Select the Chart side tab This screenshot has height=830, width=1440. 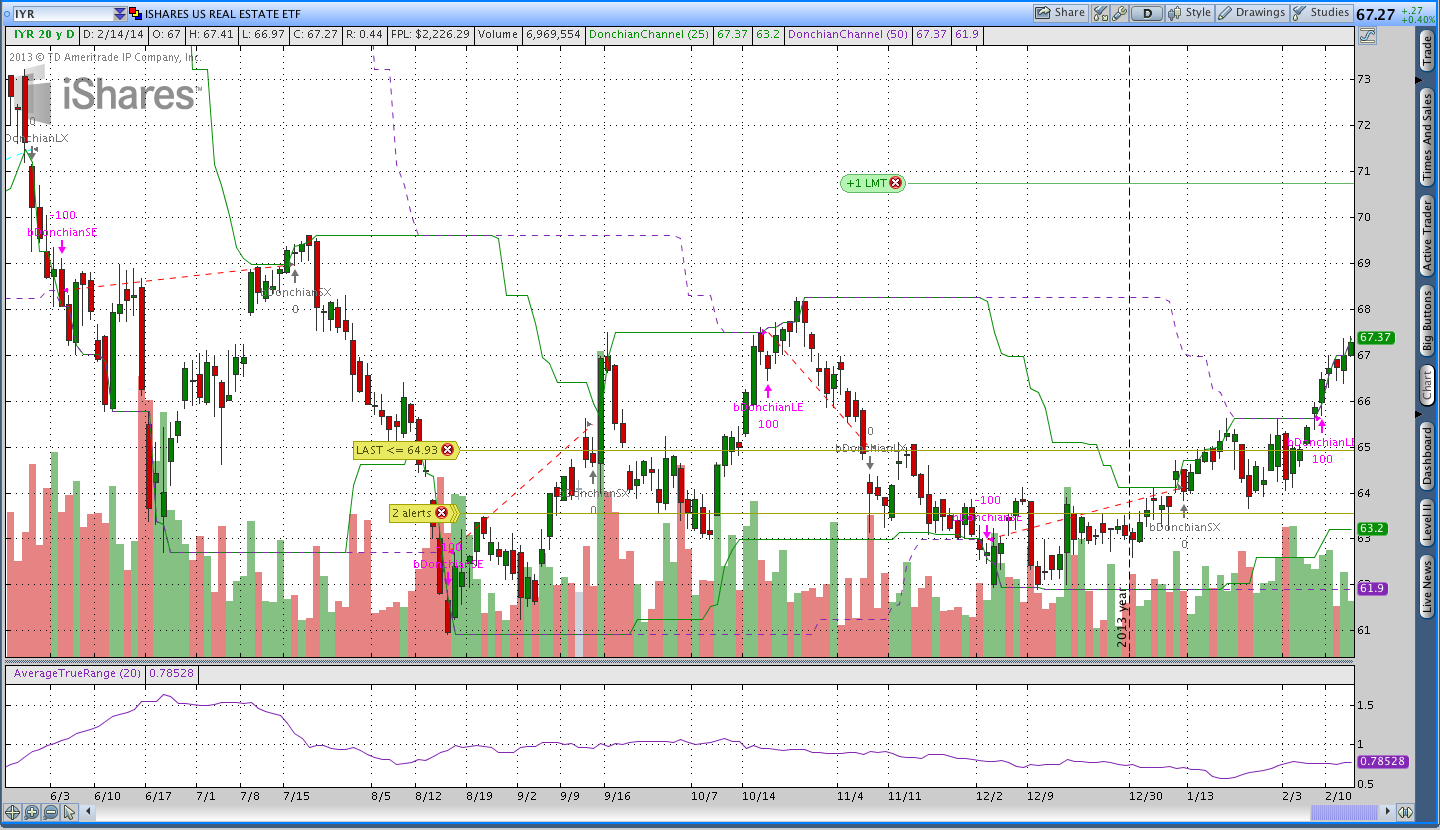coord(1427,385)
